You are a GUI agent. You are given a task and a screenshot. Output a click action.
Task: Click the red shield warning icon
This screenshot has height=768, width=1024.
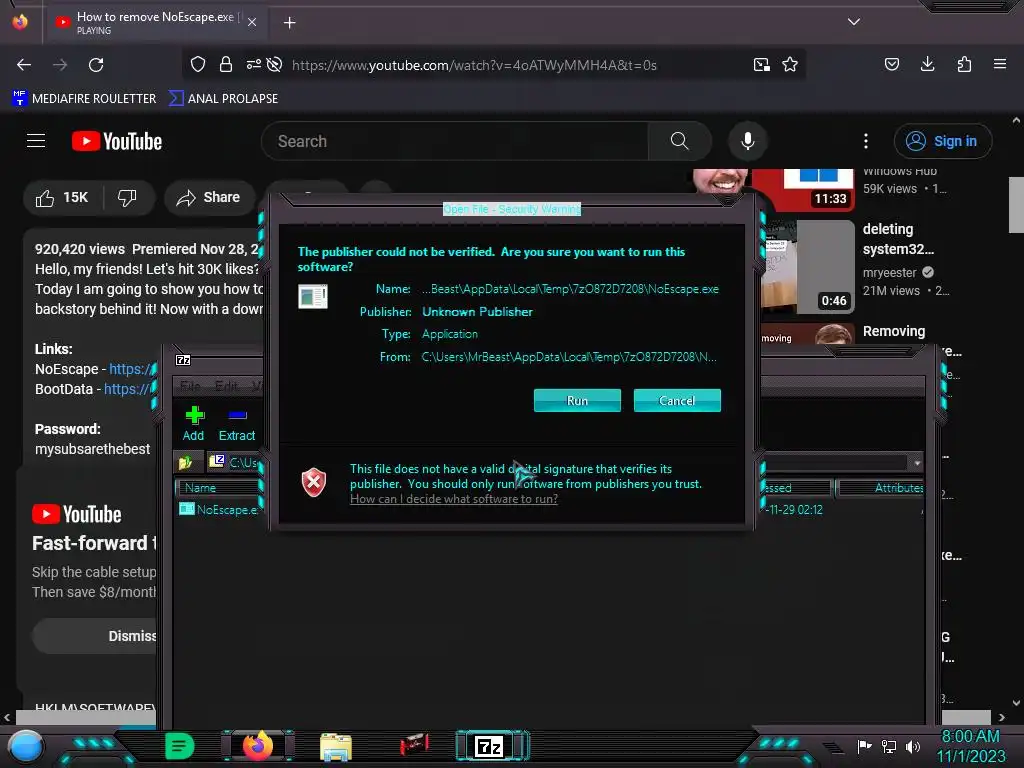click(x=313, y=483)
